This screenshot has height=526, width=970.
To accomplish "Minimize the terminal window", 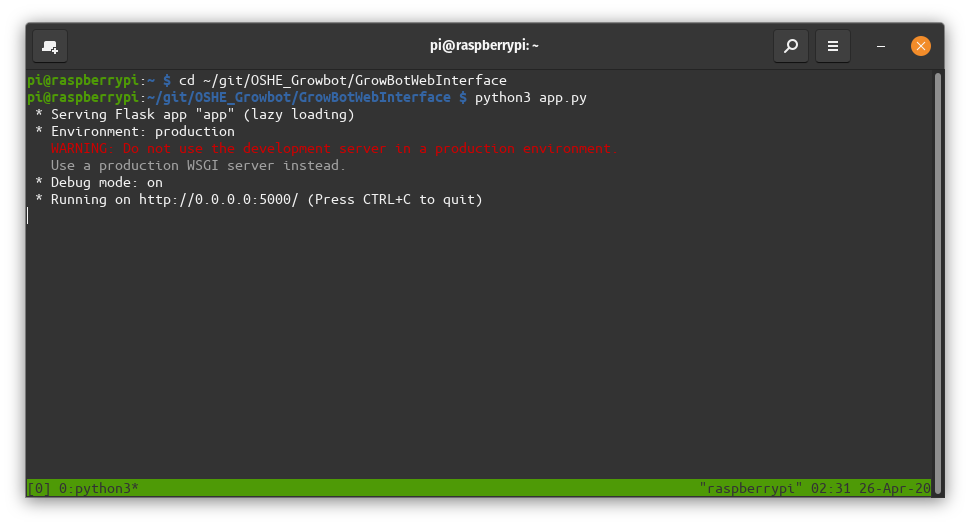I will click(x=881, y=46).
